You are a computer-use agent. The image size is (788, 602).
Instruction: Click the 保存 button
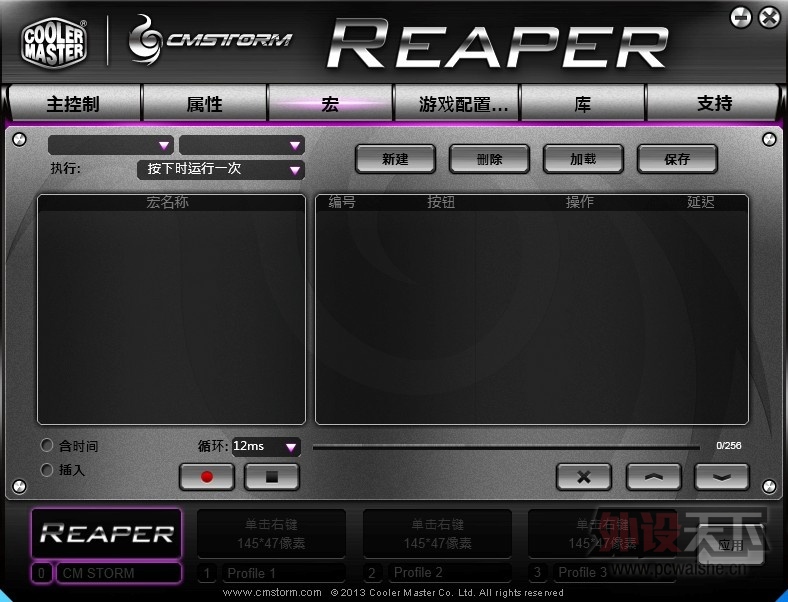[x=677, y=159]
